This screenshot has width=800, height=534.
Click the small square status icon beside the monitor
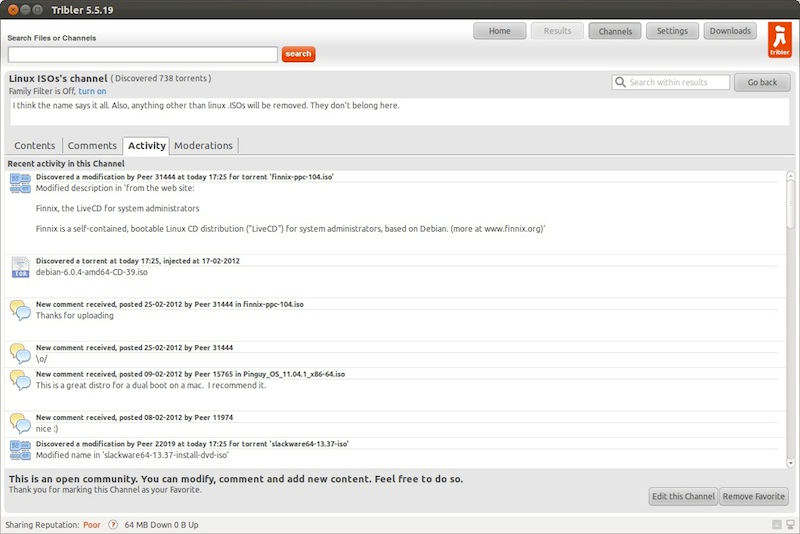pyautogui.click(x=777, y=524)
